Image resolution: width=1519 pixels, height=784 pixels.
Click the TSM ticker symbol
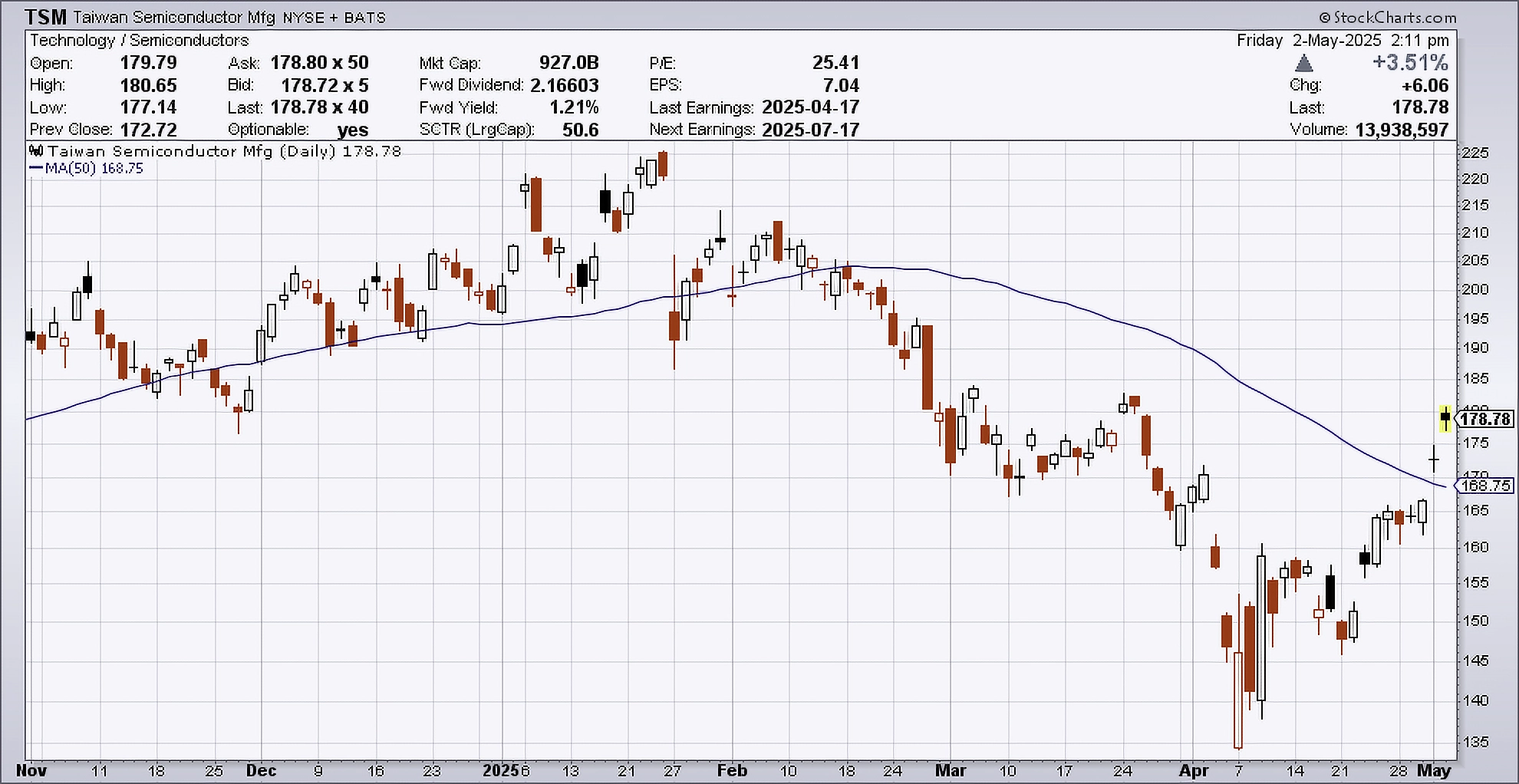pyautogui.click(x=46, y=17)
